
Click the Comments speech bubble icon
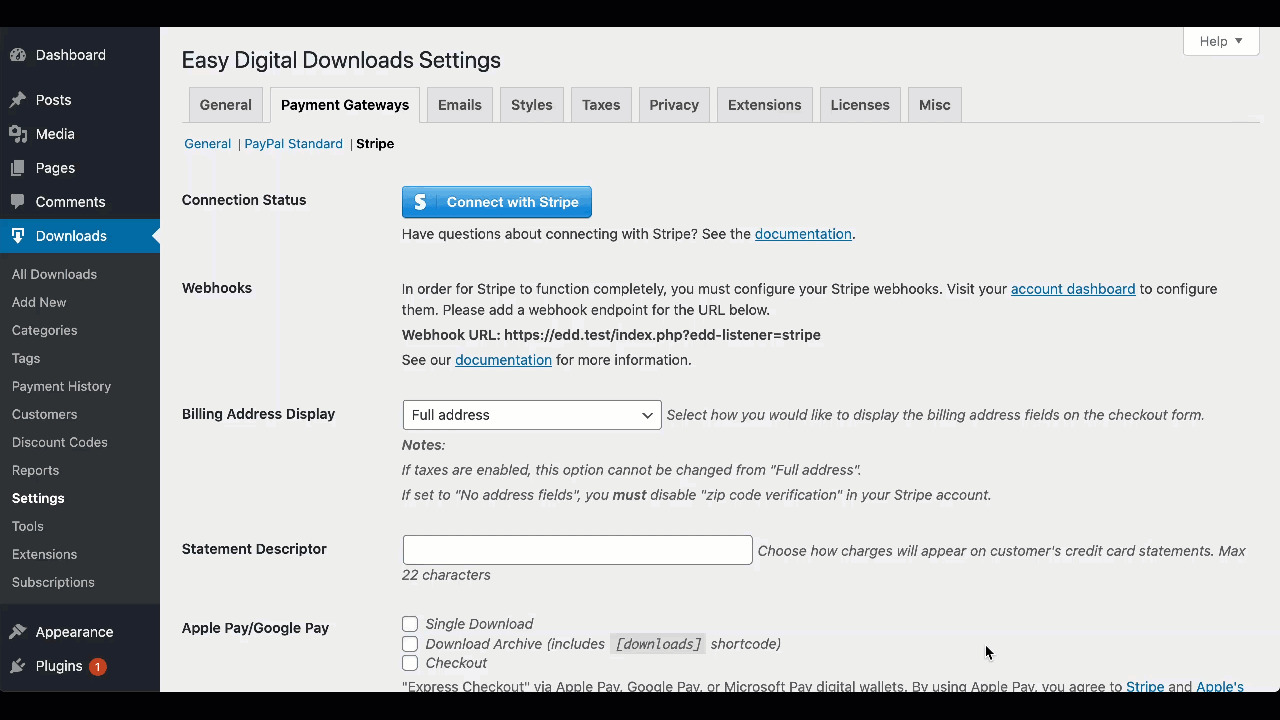tap(18, 202)
